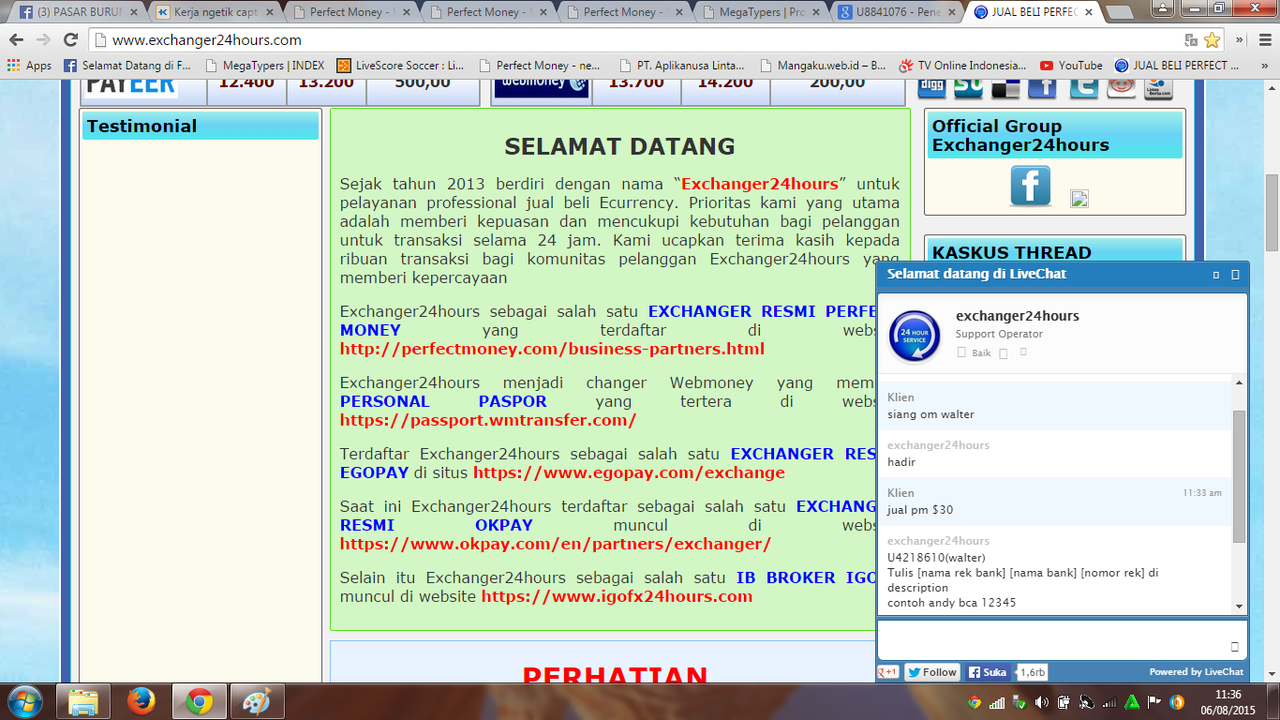This screenshot has width=1280, height=720.
Task: Click the Webmoney logo in rate table
Action: pos(542,88)
